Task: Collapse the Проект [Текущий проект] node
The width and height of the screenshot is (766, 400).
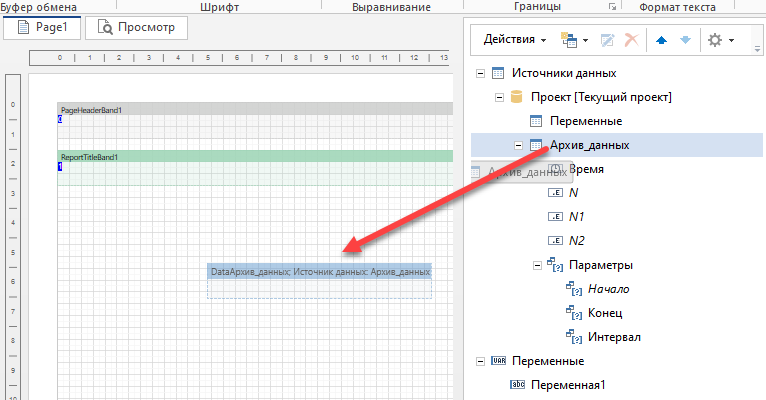Action: (499, 97)
